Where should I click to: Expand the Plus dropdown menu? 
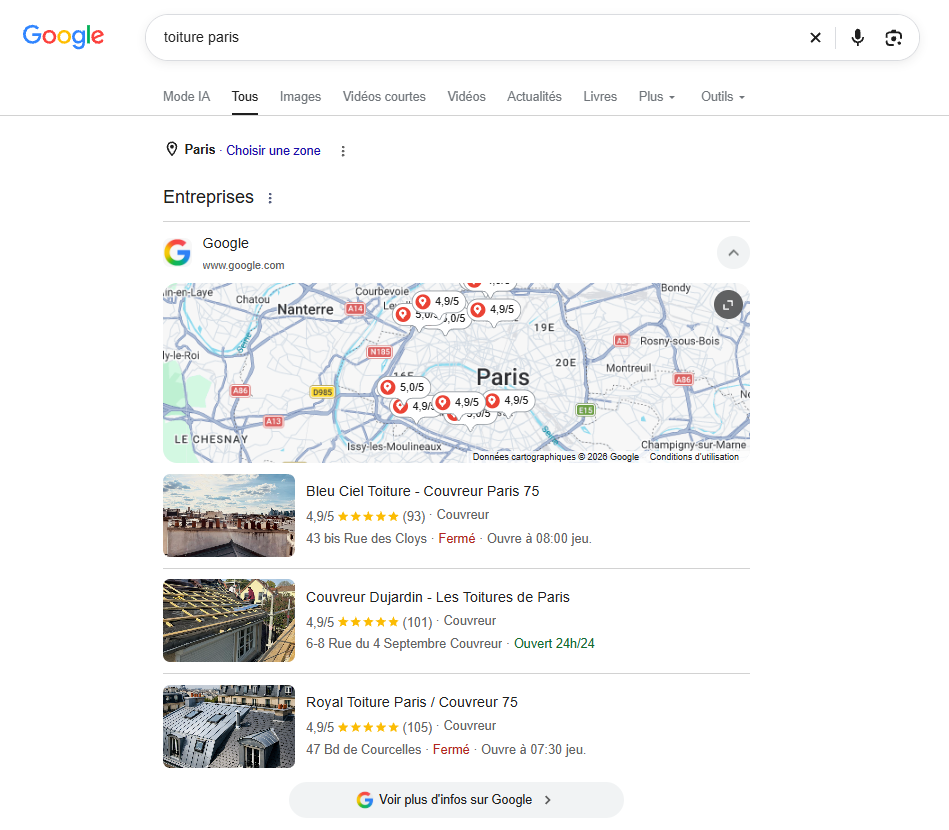pyautogui.click(x=657, y=97)
